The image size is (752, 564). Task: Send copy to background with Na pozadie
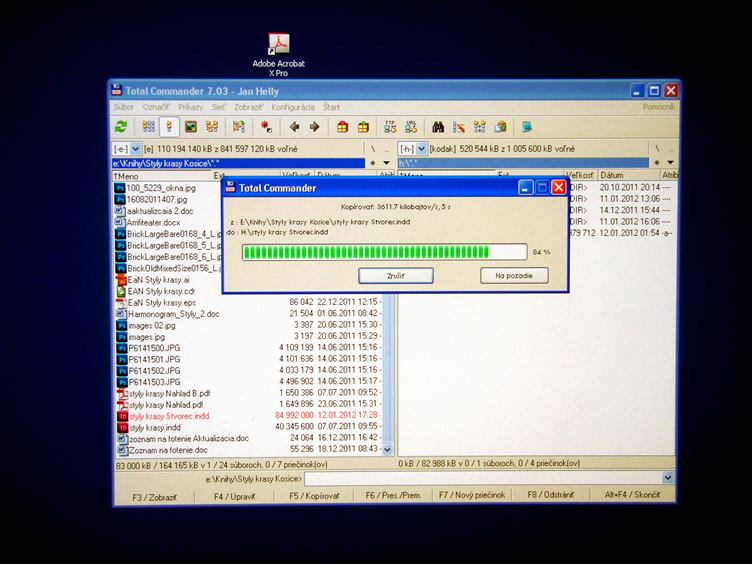514,276
